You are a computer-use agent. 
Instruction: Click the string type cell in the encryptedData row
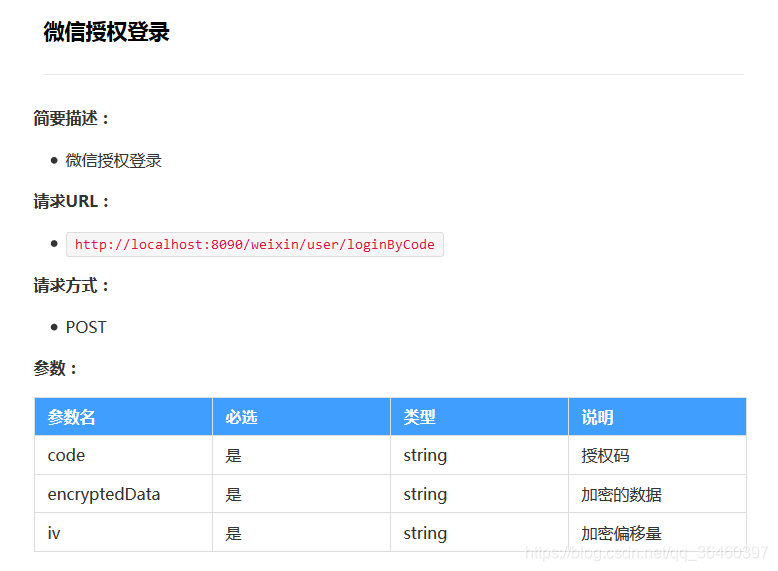pos(479,494)
